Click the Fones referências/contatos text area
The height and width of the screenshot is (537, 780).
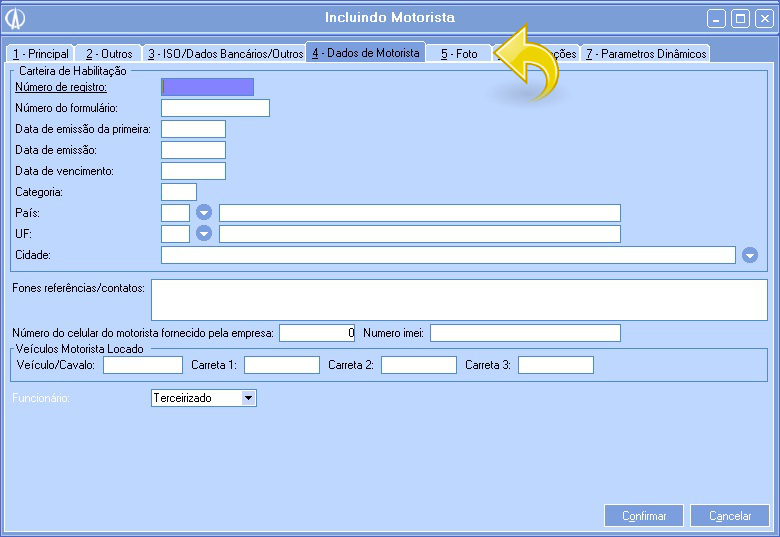point(459,300)
